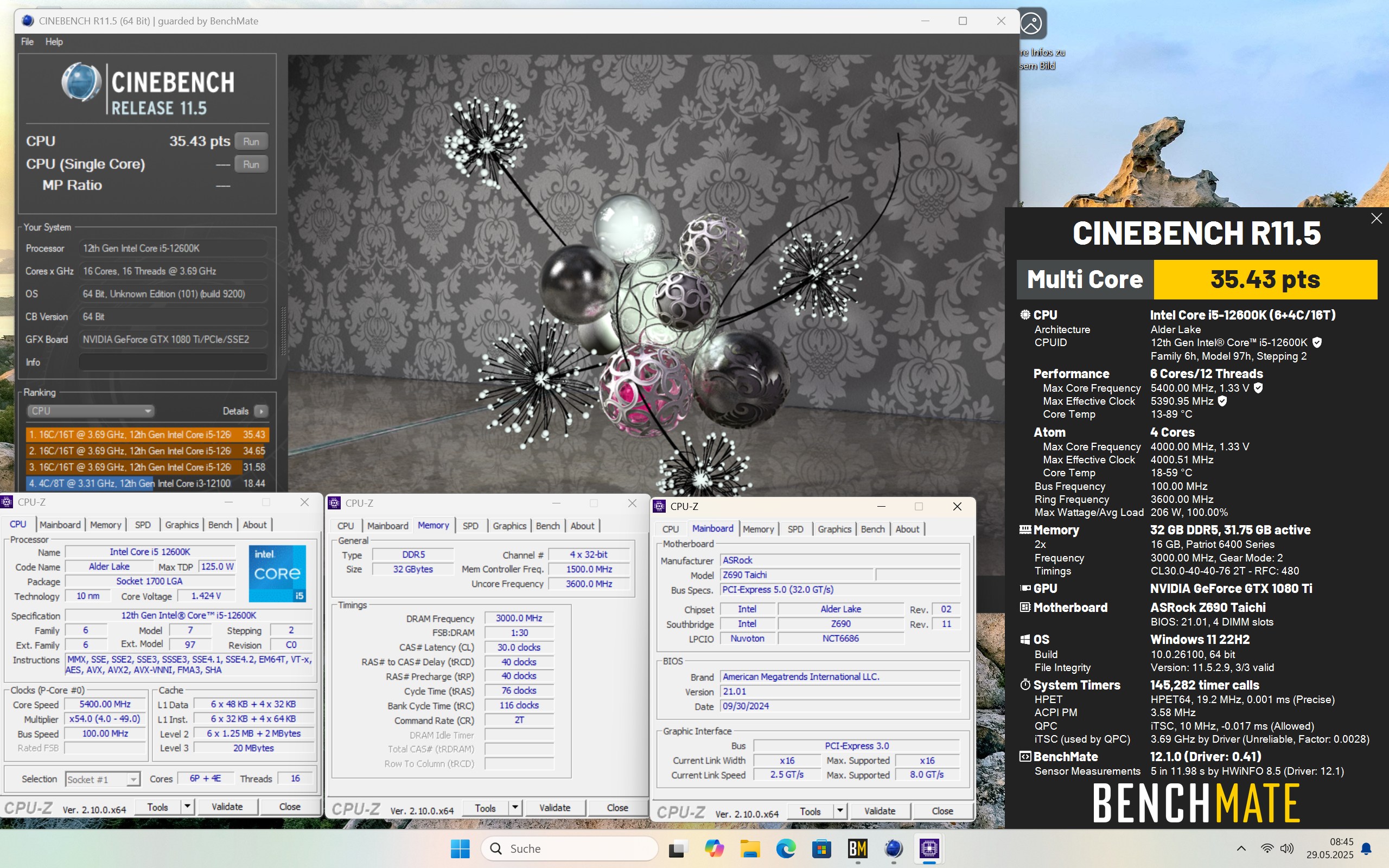Screen dimensions: 1389x868
Task: Click the DRAM Frequency 3000.0 MHz value
Action: tap(519, 618)
